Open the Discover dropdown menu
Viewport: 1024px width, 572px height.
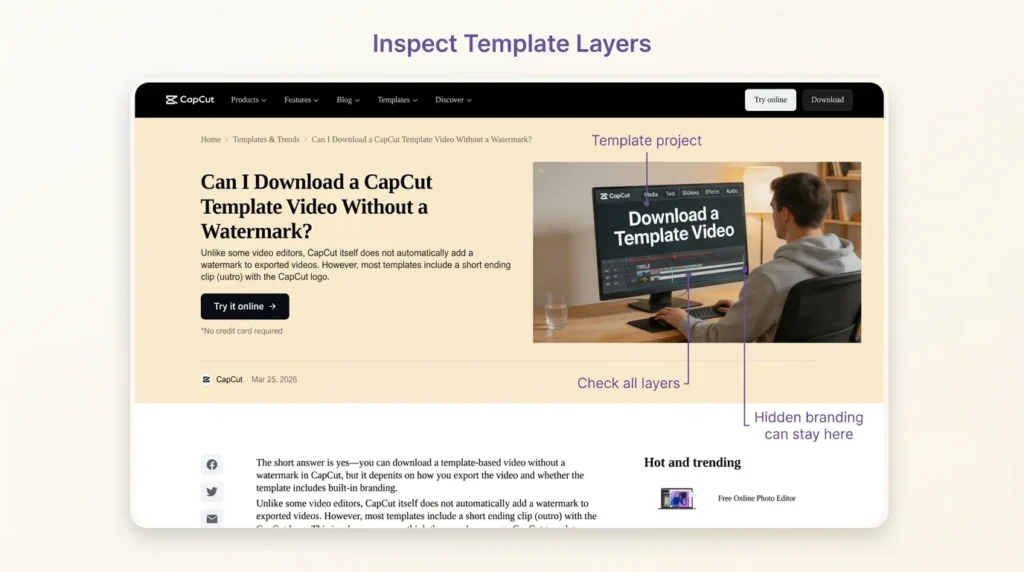(453, 100)
